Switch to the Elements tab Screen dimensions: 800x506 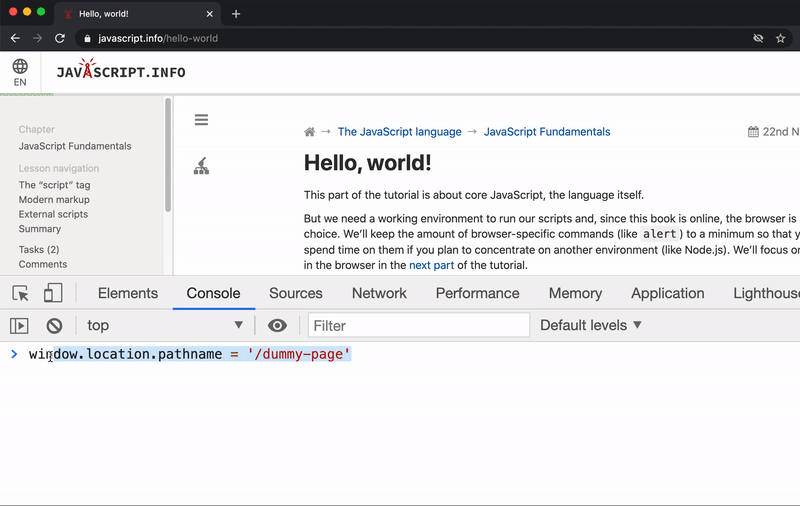[128, 293]
